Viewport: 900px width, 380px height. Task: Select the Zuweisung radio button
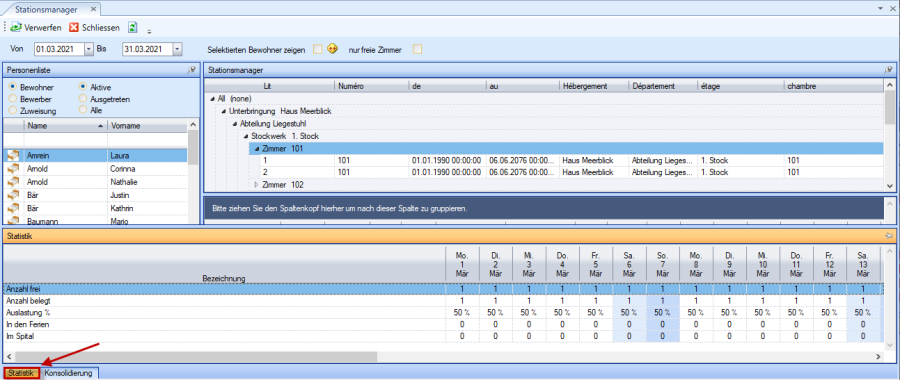point(13,110)
